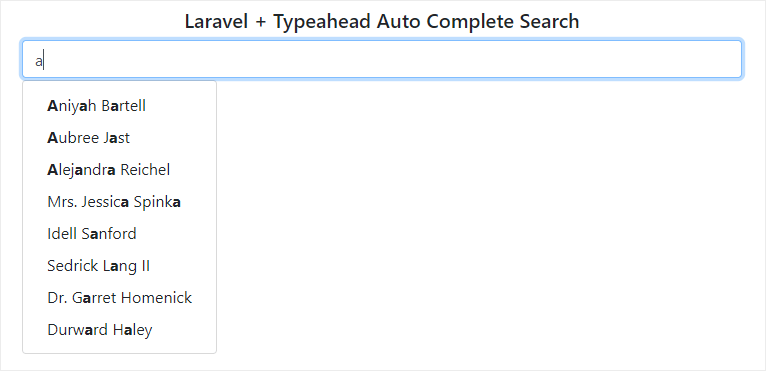Click the surname Haley in last suggestion

(x=133, y=330)
